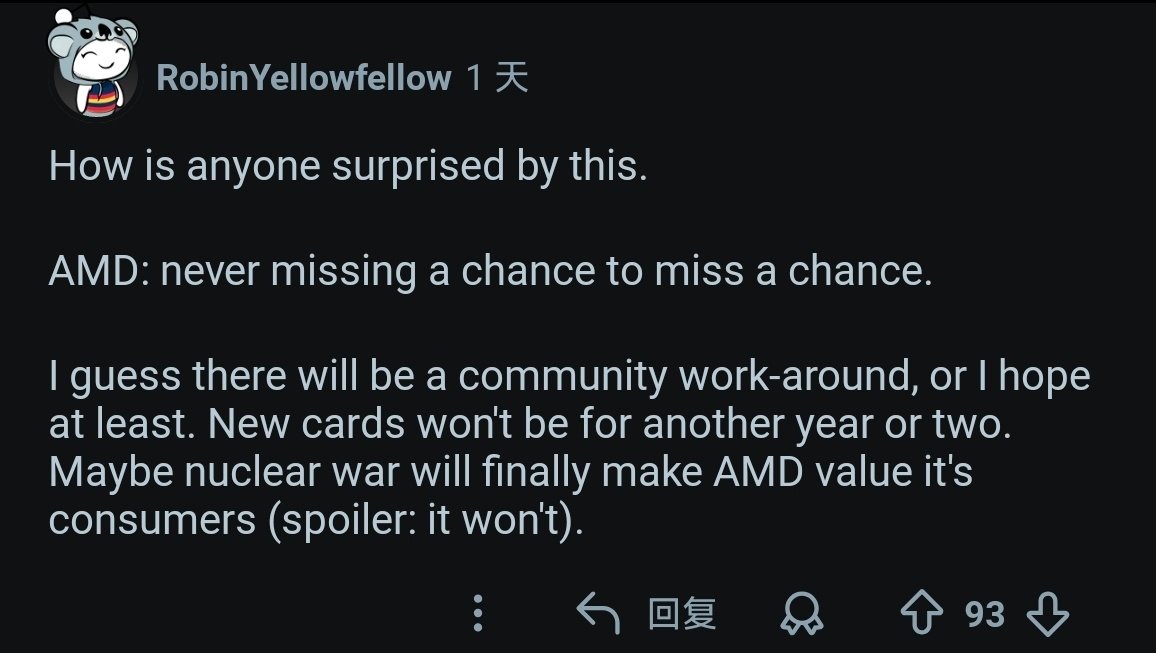The height and width of the screenshot is (653, 1156).
Task: Click the word "community" in the third paragraph
Action: [563, 376]
